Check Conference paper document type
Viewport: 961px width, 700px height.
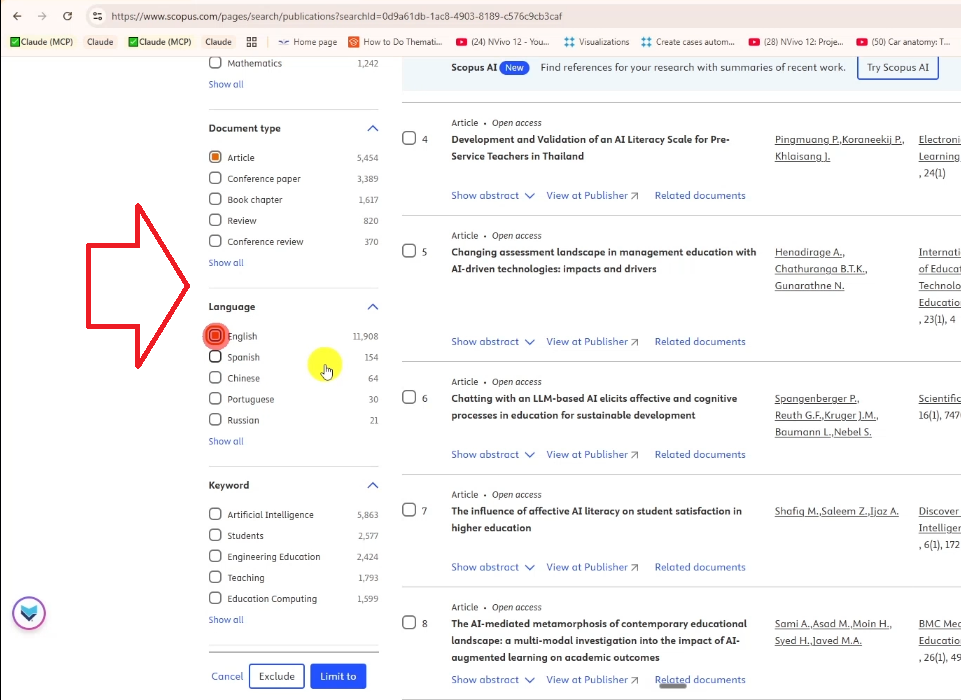coord(215,178)
